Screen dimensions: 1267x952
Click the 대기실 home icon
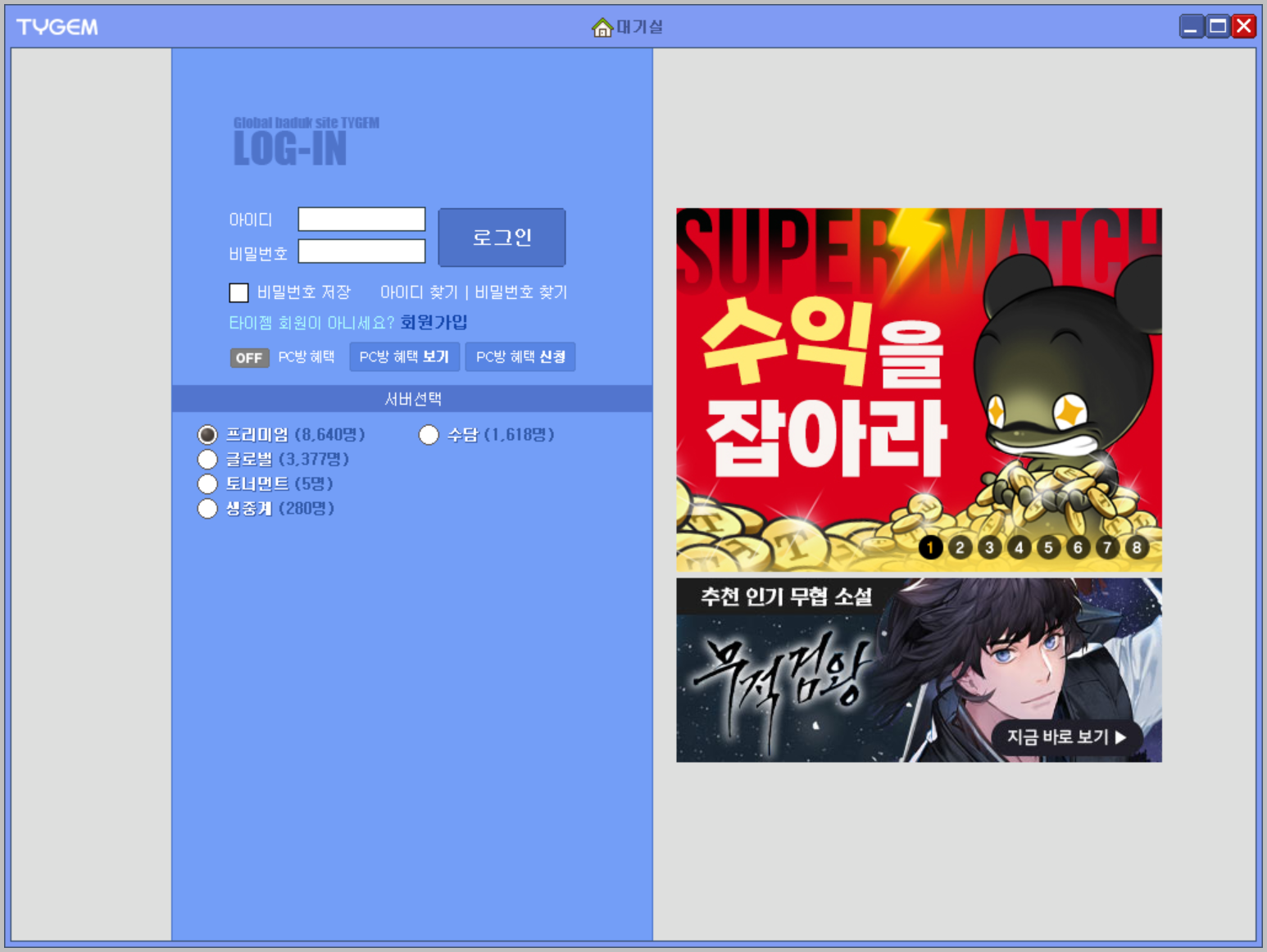pos(602,27)
